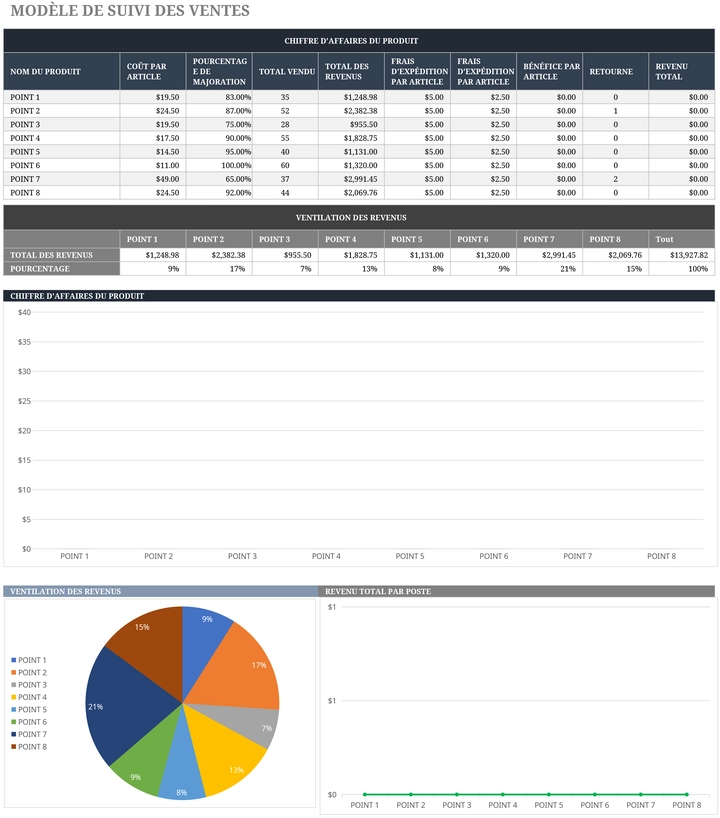Select the $20 axis label on the bar chart
The height and width of the screenshot is (818, 720).
tap(24, 430)
